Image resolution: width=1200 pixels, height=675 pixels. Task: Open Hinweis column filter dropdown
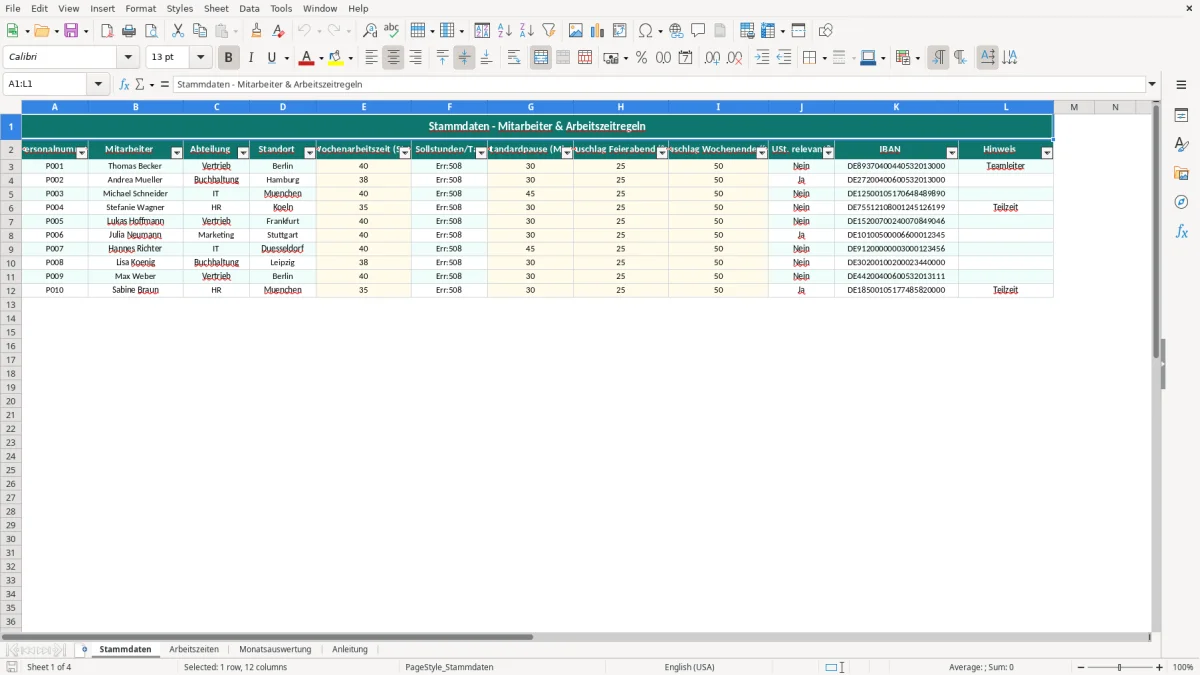tap(1047, 153)
